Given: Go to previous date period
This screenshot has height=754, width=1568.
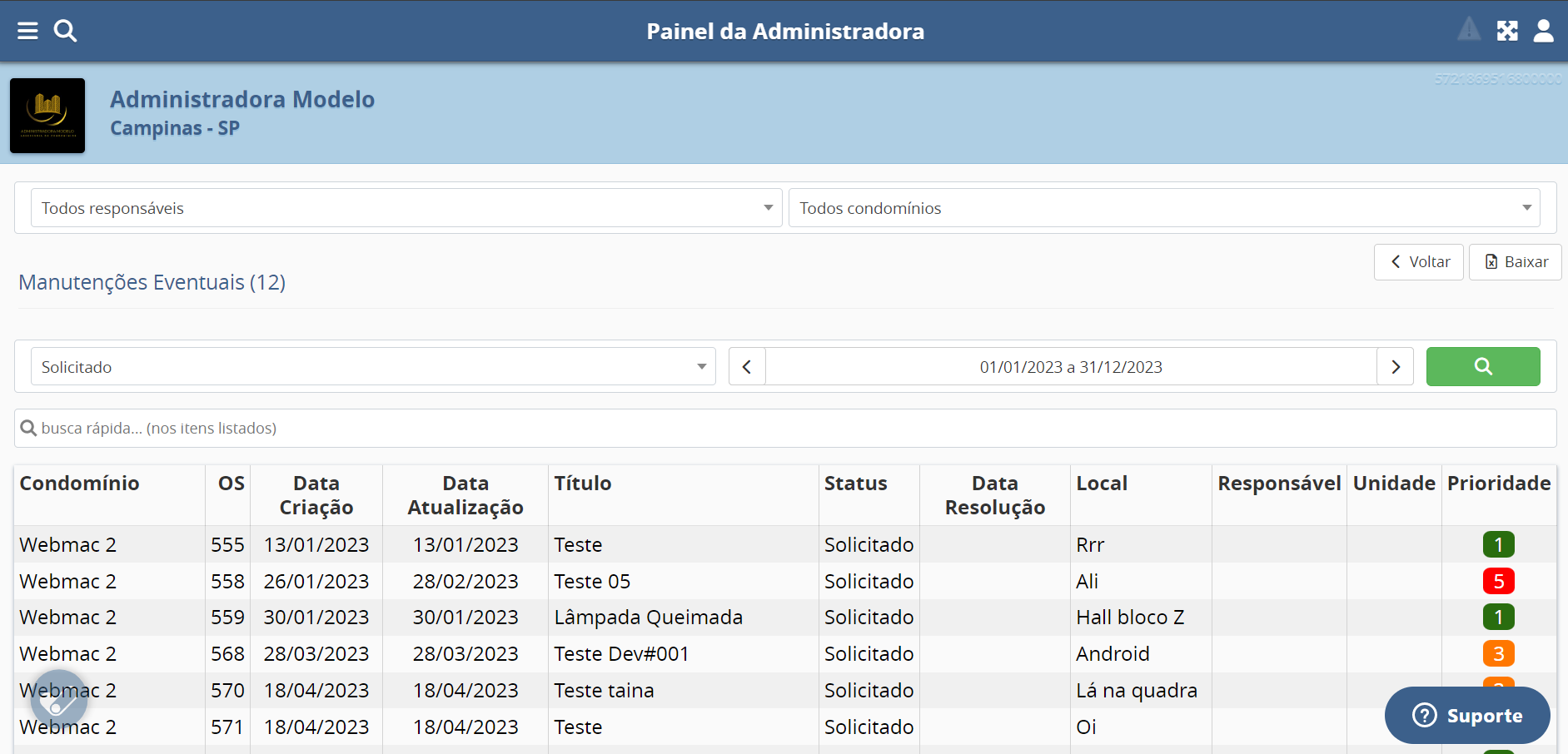Looking at the screenshot, I should [747, 367].
